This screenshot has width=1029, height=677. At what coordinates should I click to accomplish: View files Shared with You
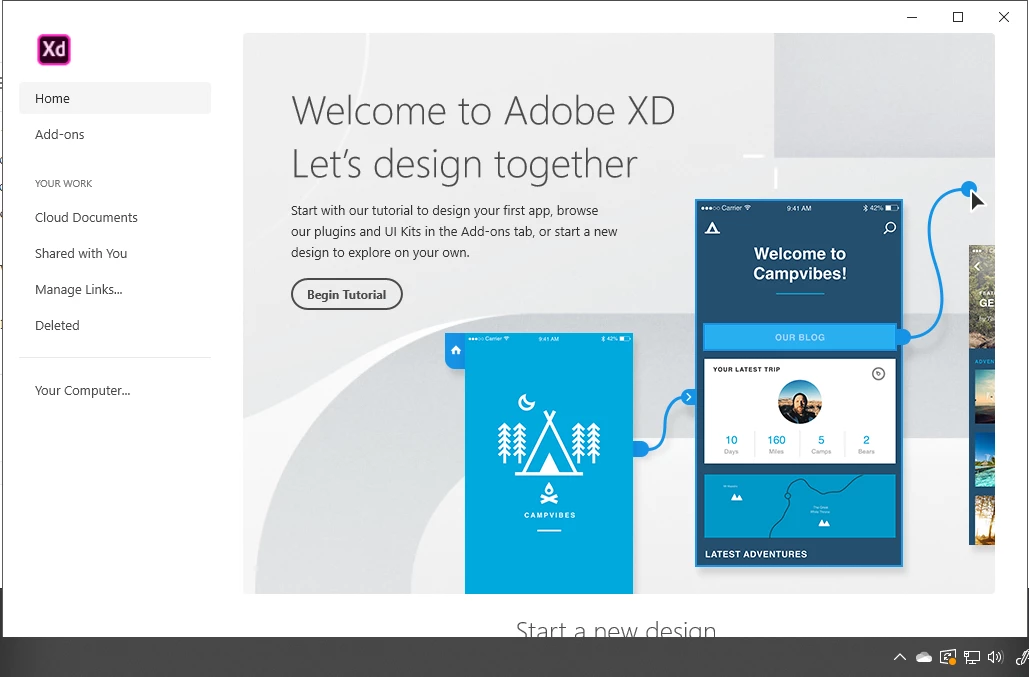[81, 254]
